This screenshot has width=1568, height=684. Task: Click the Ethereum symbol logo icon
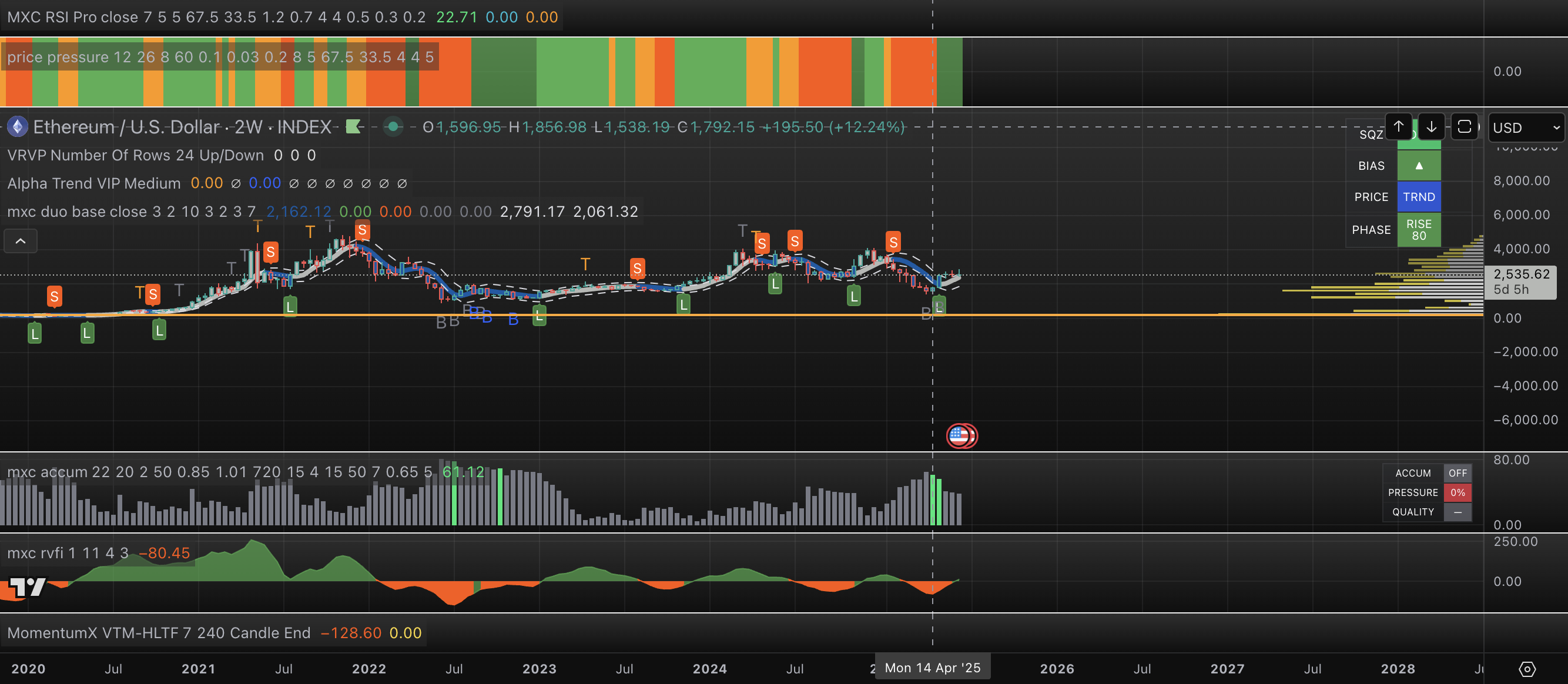[x=17, y=126]
